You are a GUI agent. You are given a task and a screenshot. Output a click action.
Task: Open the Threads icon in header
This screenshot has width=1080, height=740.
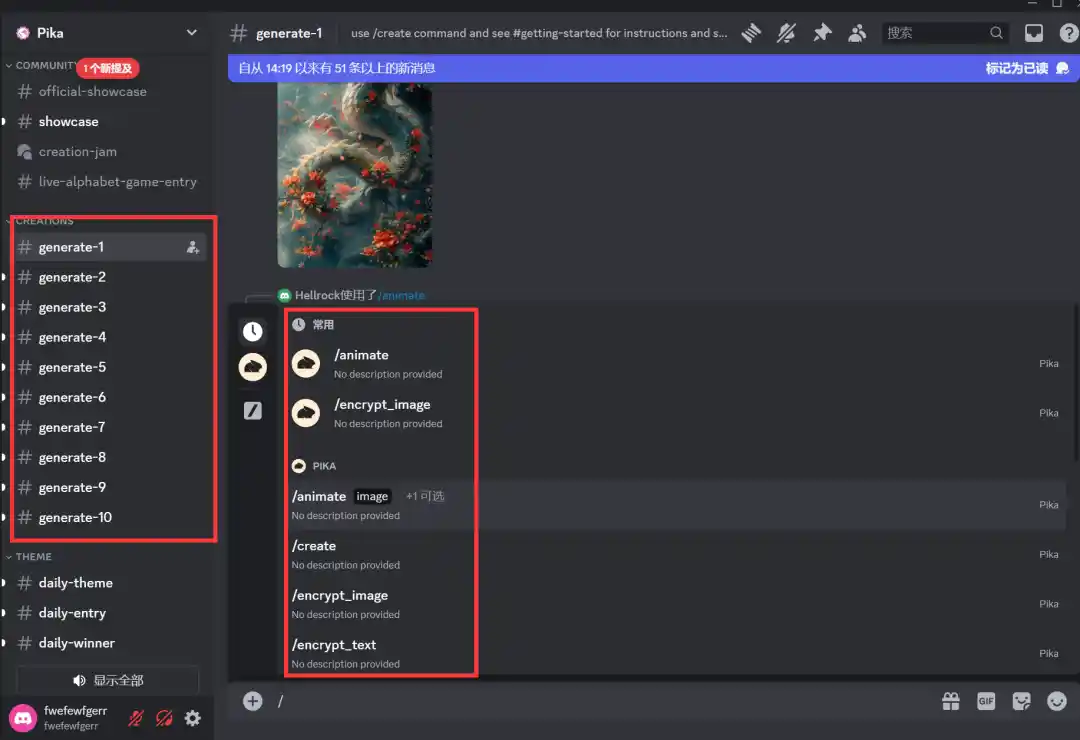coord(751,33)
